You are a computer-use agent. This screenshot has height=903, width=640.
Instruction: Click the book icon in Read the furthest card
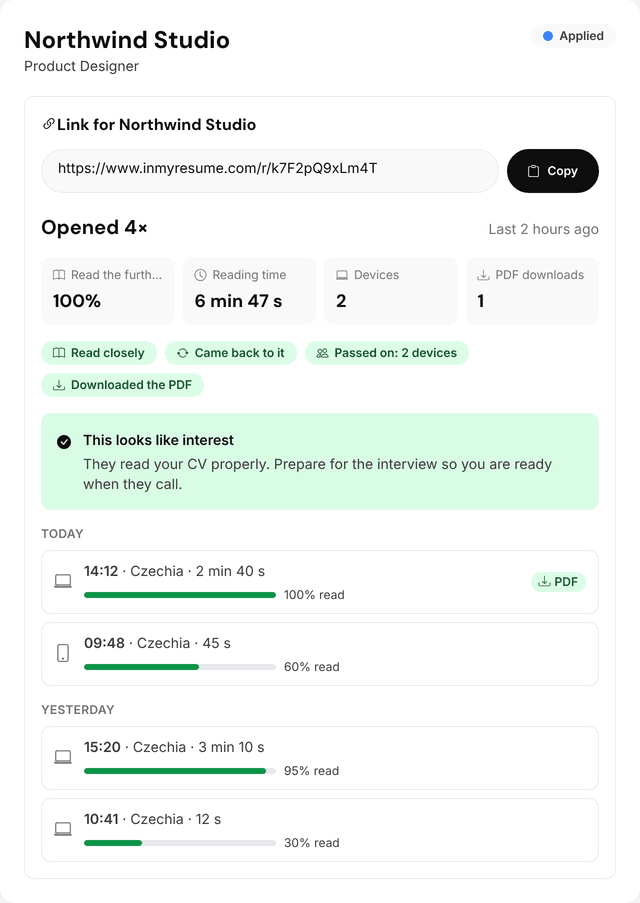59,275
